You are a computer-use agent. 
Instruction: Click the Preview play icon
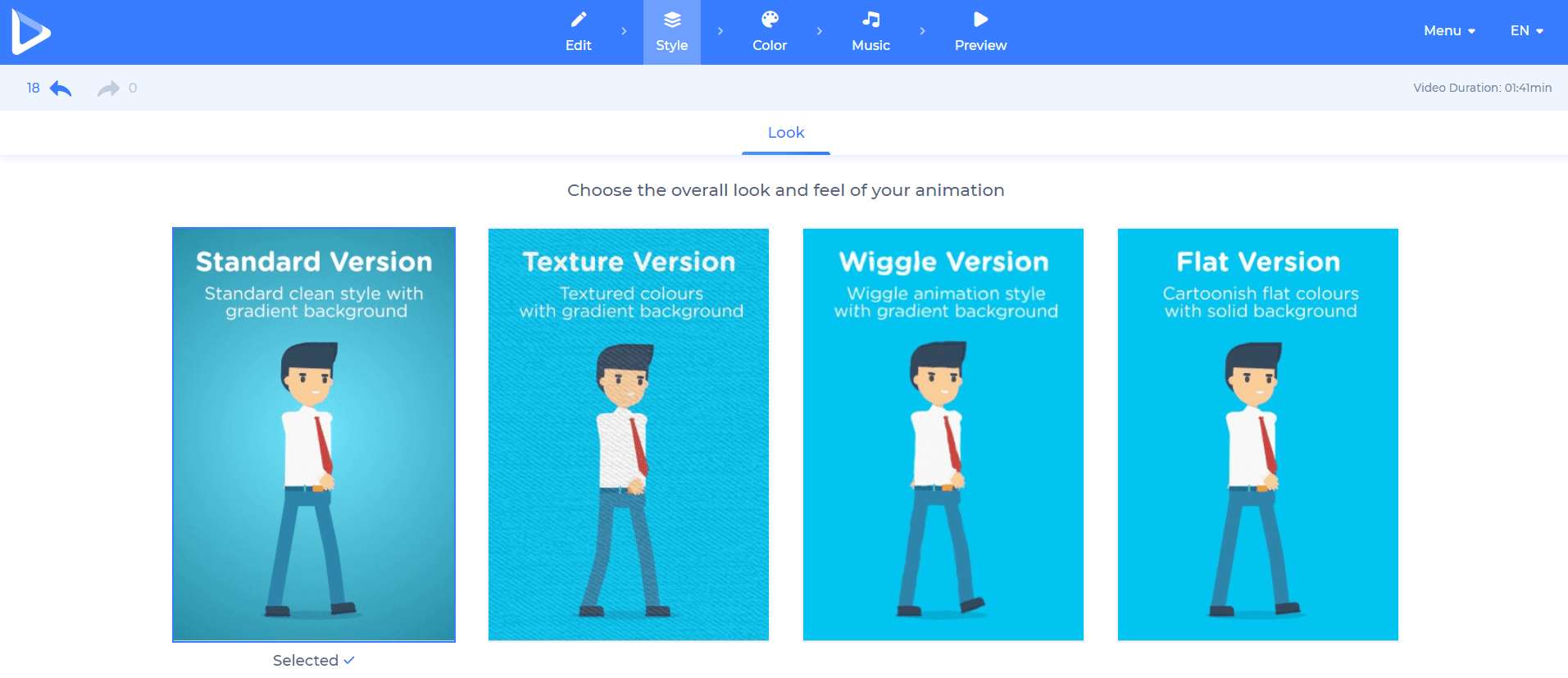click(x=980, y=20)
